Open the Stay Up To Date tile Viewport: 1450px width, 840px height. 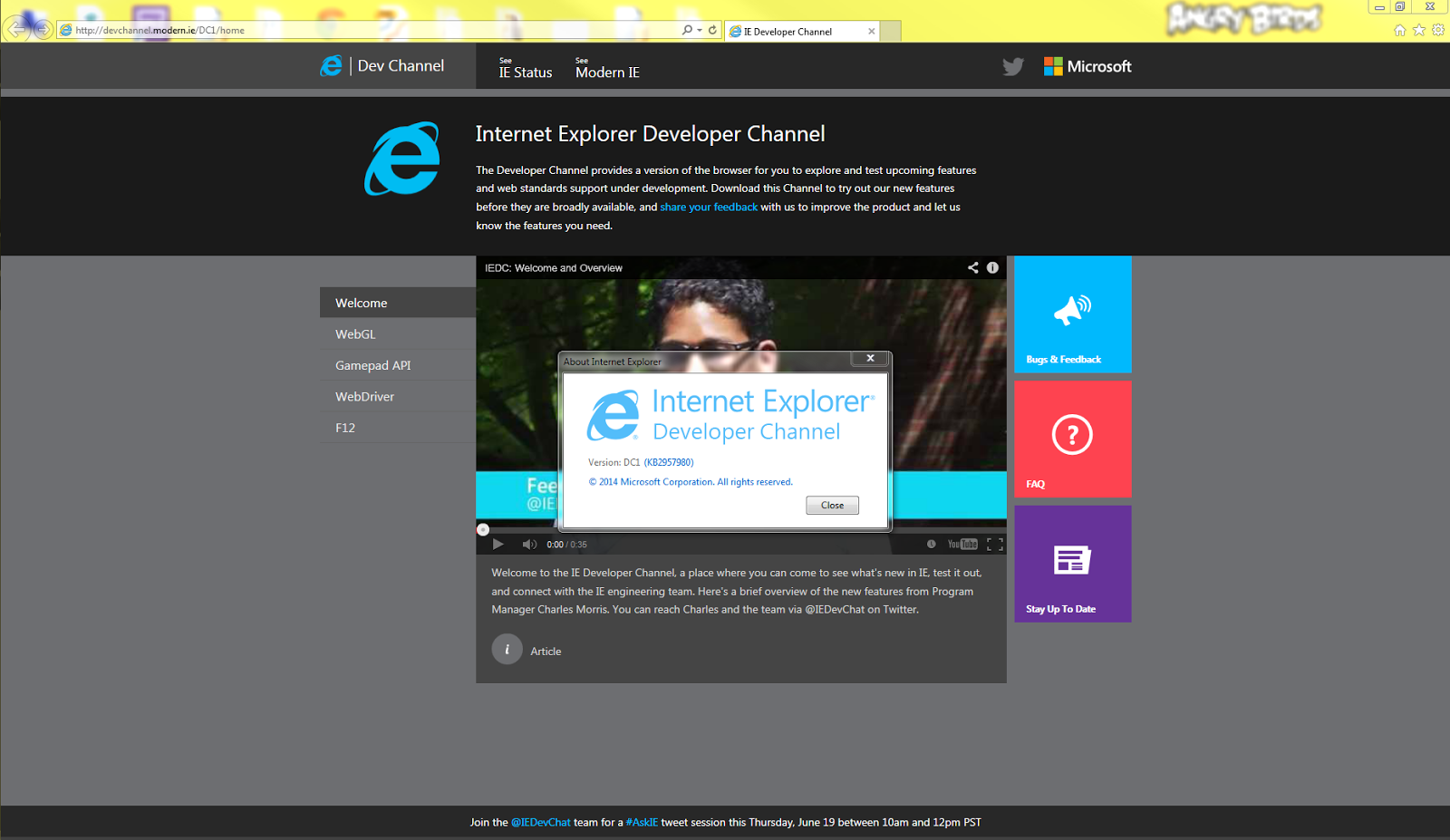point(1072,564)
